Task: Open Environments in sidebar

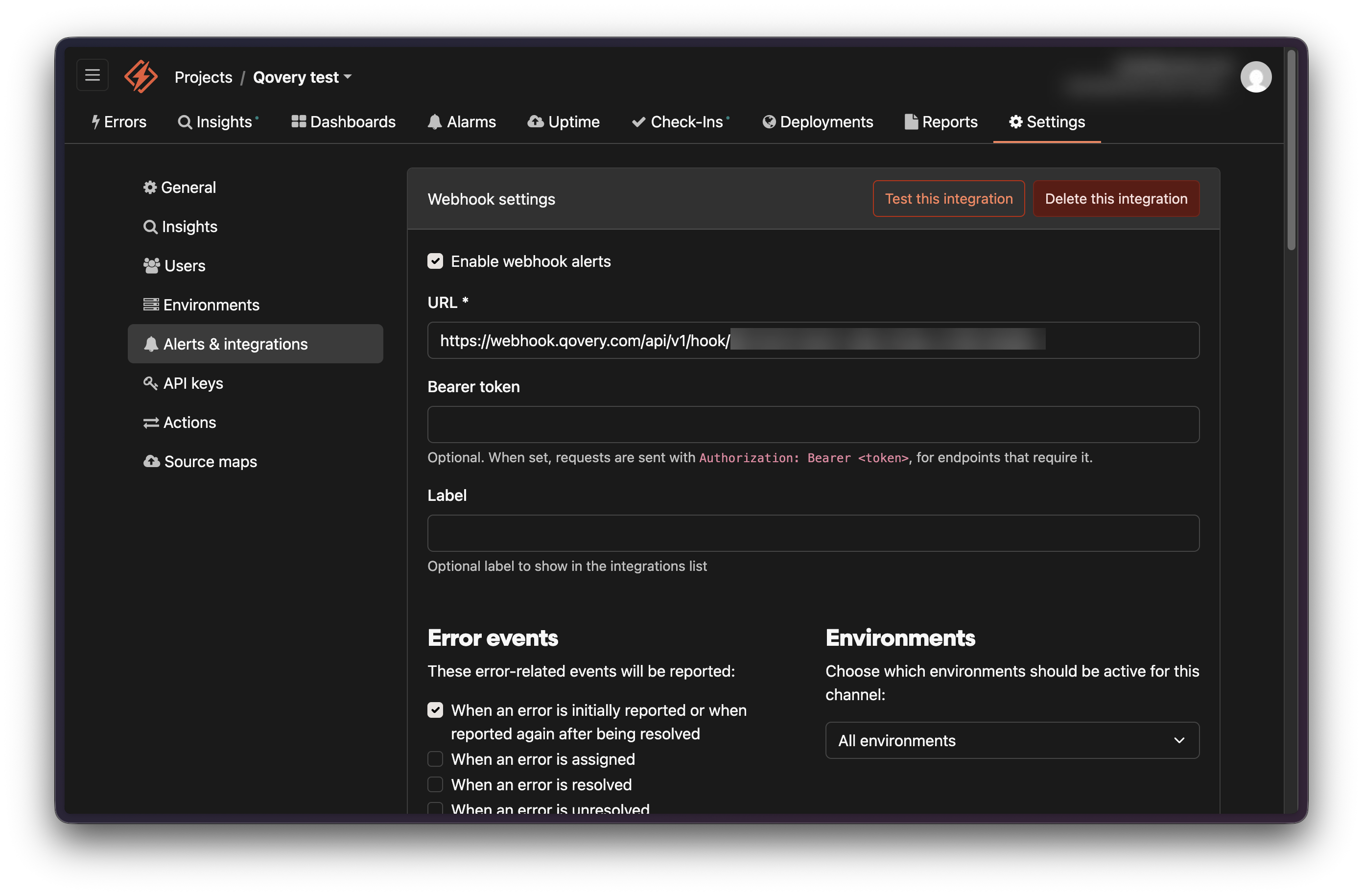Action: pos(256,305)
